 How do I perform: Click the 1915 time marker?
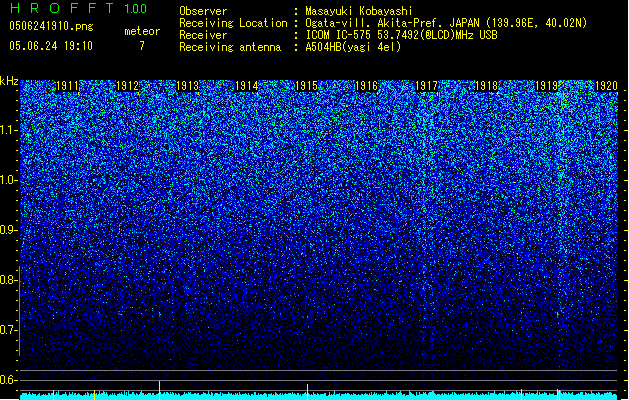(x=306, y=86)
